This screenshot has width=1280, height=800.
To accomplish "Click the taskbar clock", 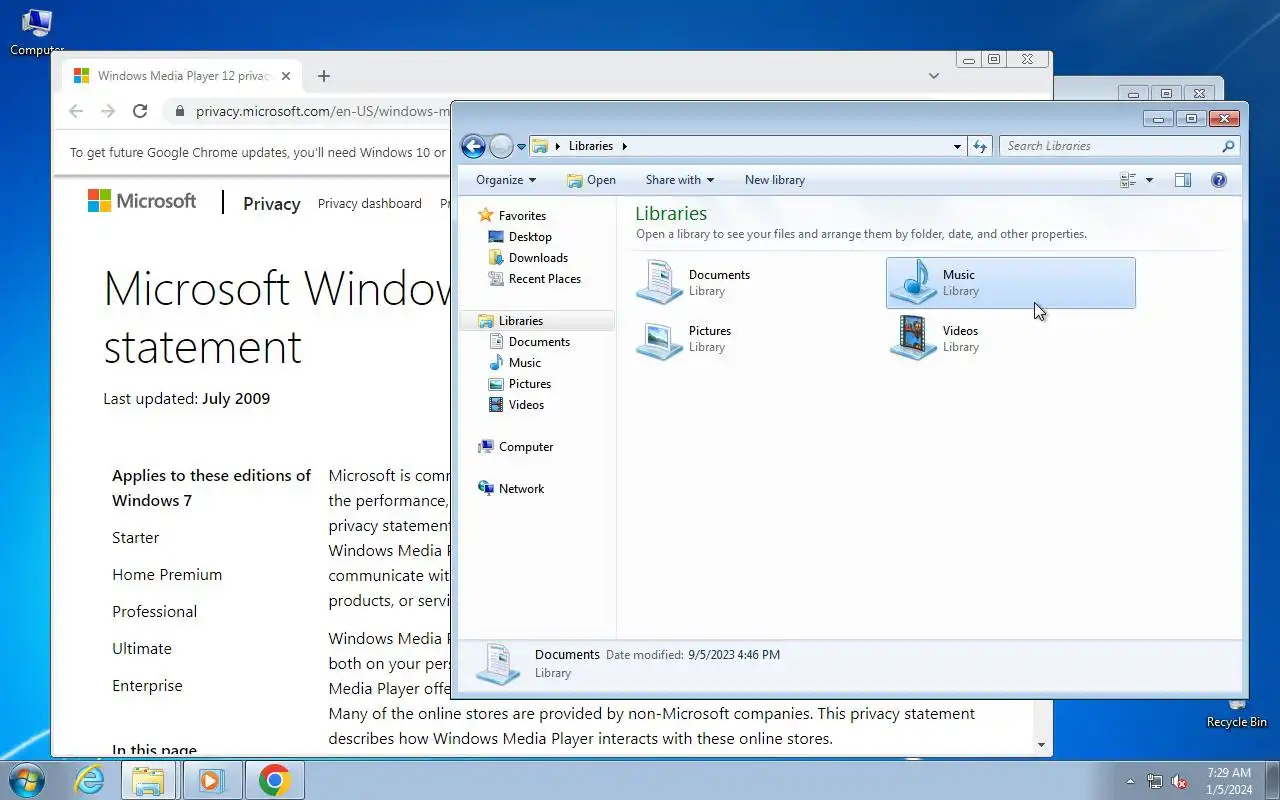I will pyautogui.click(x=1228, y=781).
